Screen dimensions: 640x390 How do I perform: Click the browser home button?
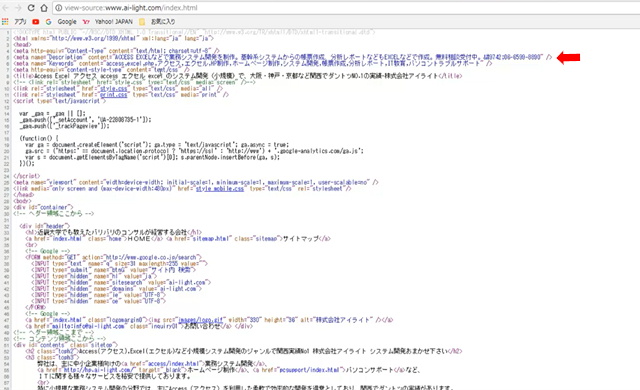44,8
